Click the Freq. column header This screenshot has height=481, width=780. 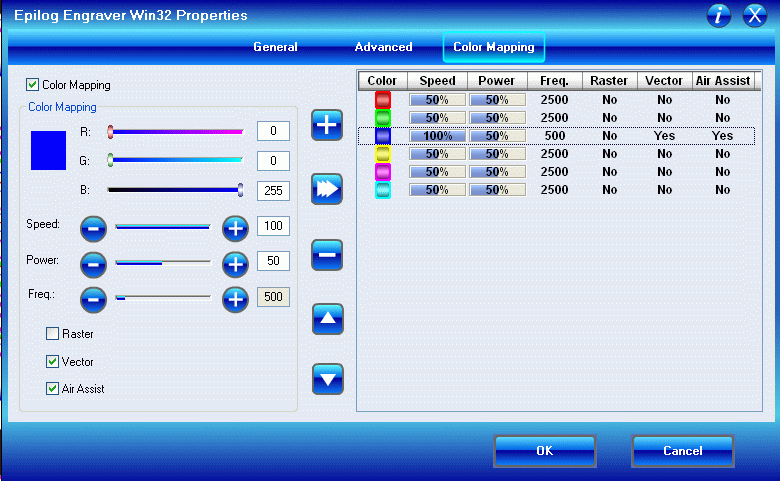point(555,81)
